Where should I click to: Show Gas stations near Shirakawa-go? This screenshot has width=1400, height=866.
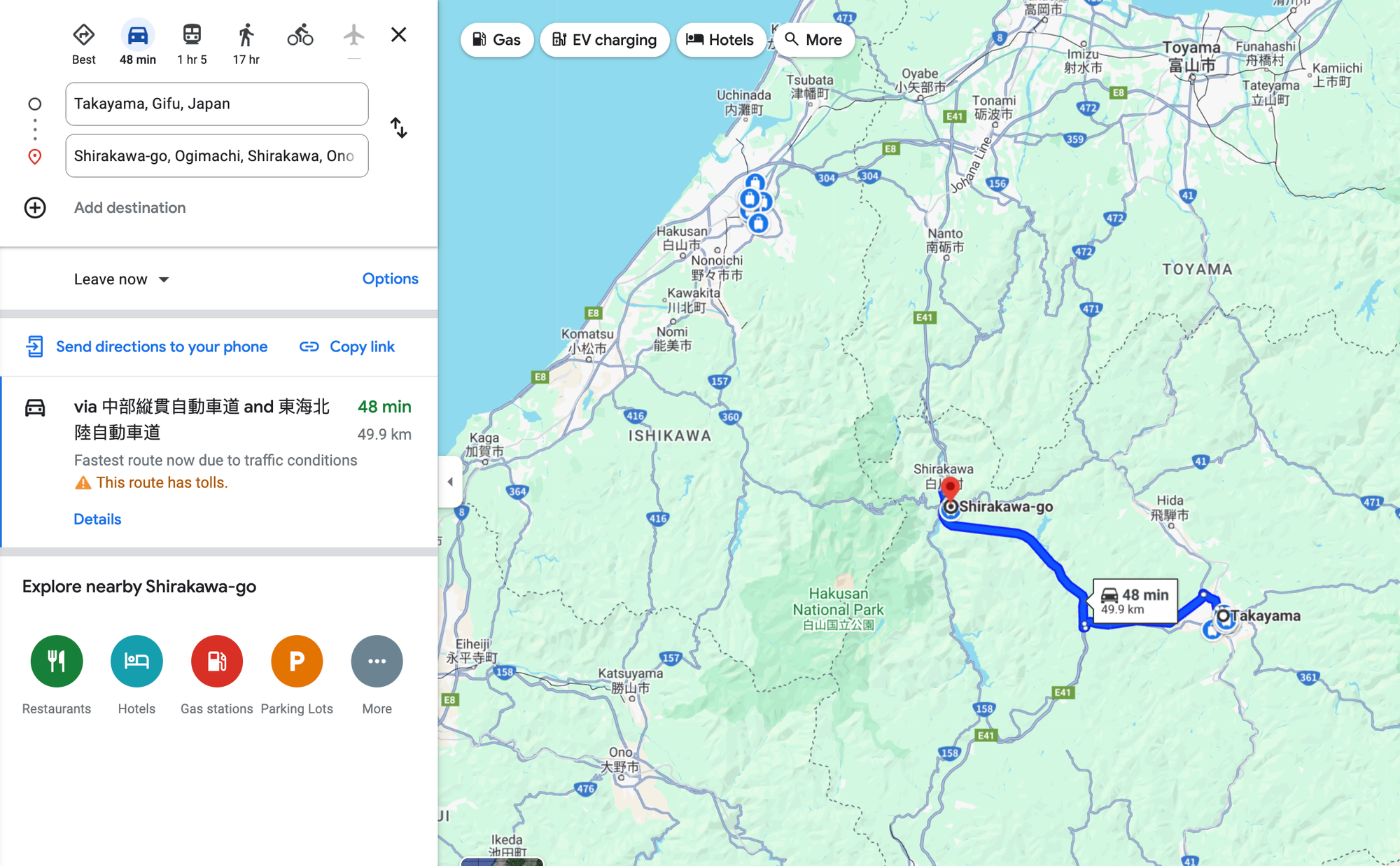click(x=217, y=661)
